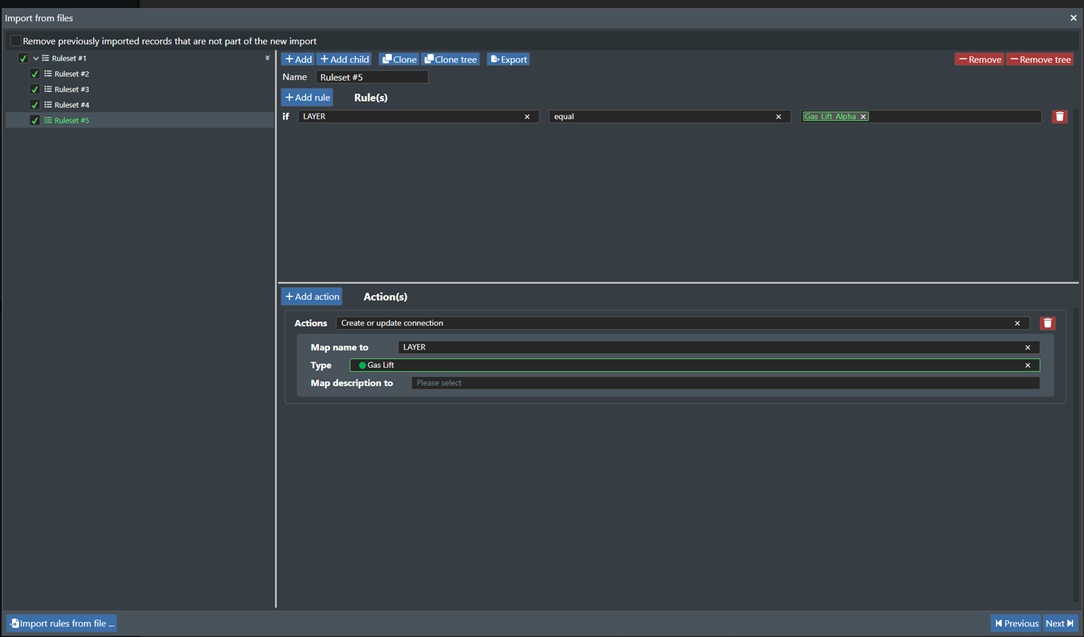The height and width of the screenshot is (637, 1084).
Task: Select Ruleset #3 in the tree
Action: [x=71, y=89]
